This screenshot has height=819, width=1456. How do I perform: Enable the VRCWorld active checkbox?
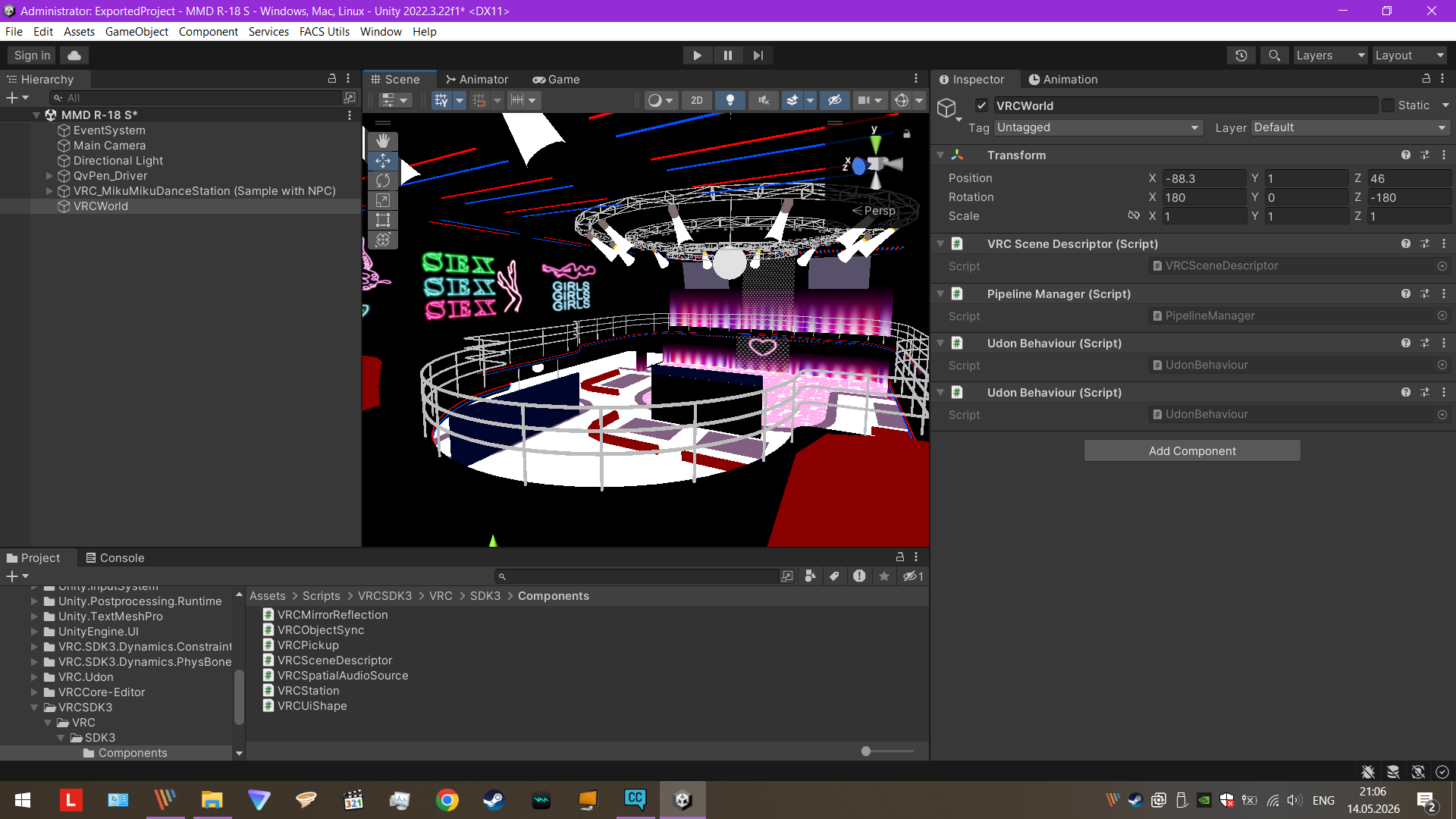(x=982, y=105)
